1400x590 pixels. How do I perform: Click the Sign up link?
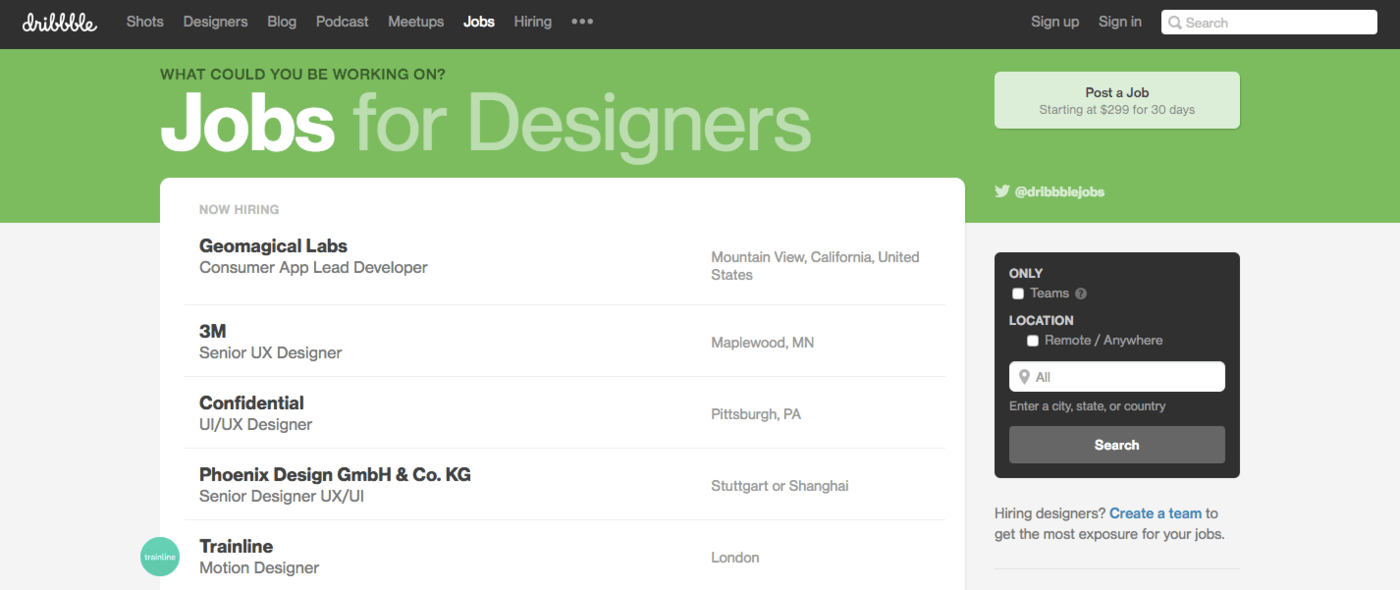point(1055,21)
